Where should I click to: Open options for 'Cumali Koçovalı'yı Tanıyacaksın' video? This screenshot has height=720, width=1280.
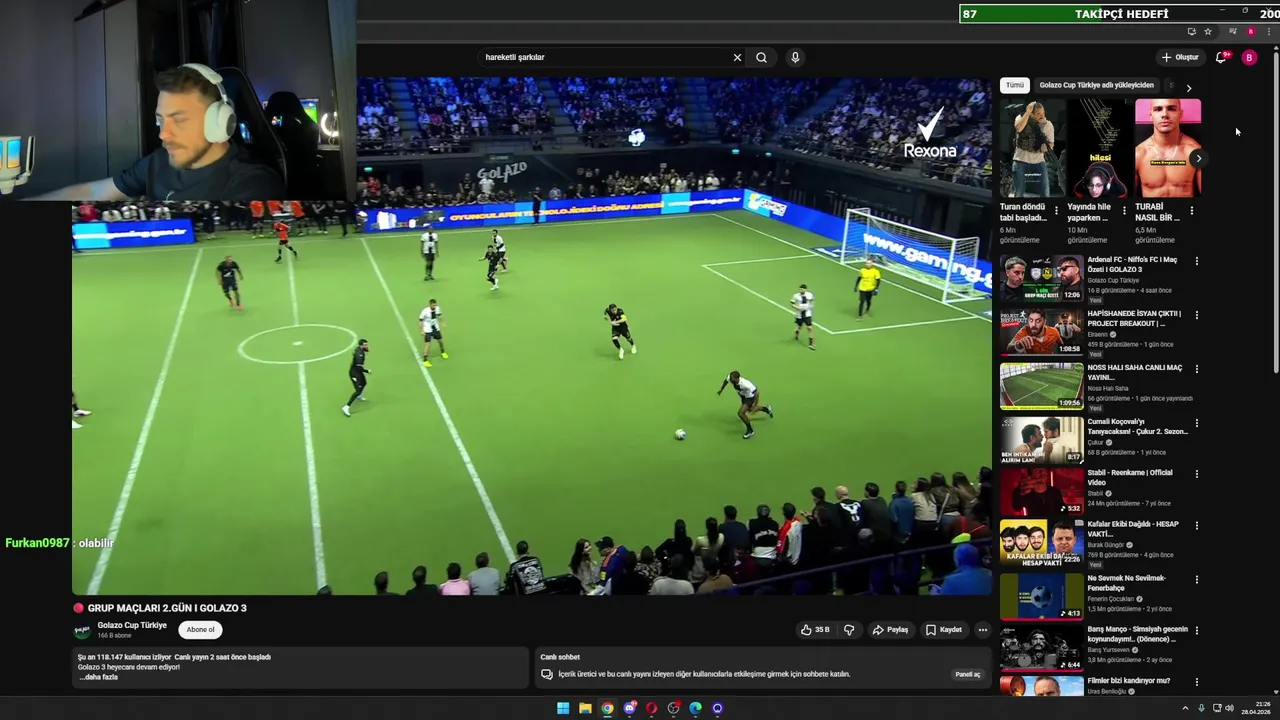1196,423
